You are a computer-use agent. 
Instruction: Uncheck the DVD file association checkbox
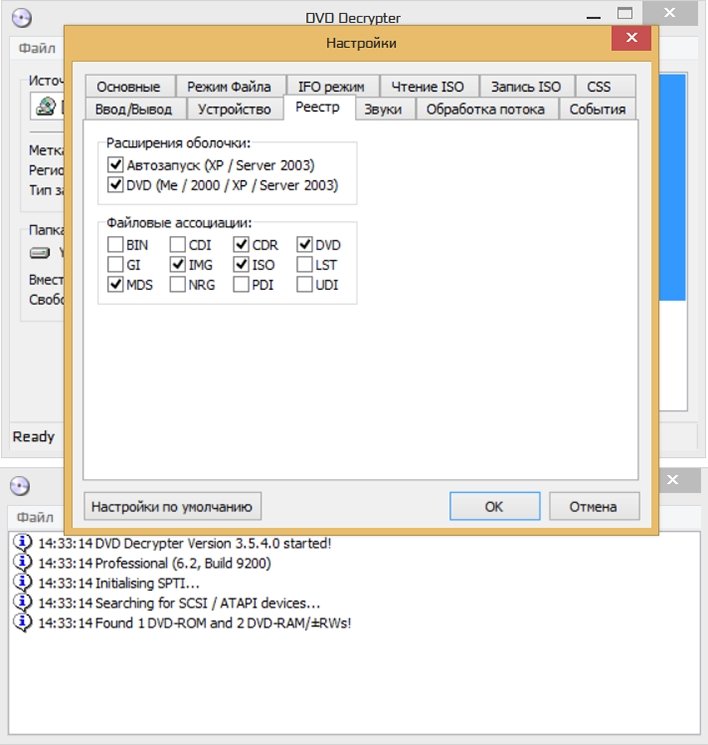pyautogui.click(x=305, y=245)
